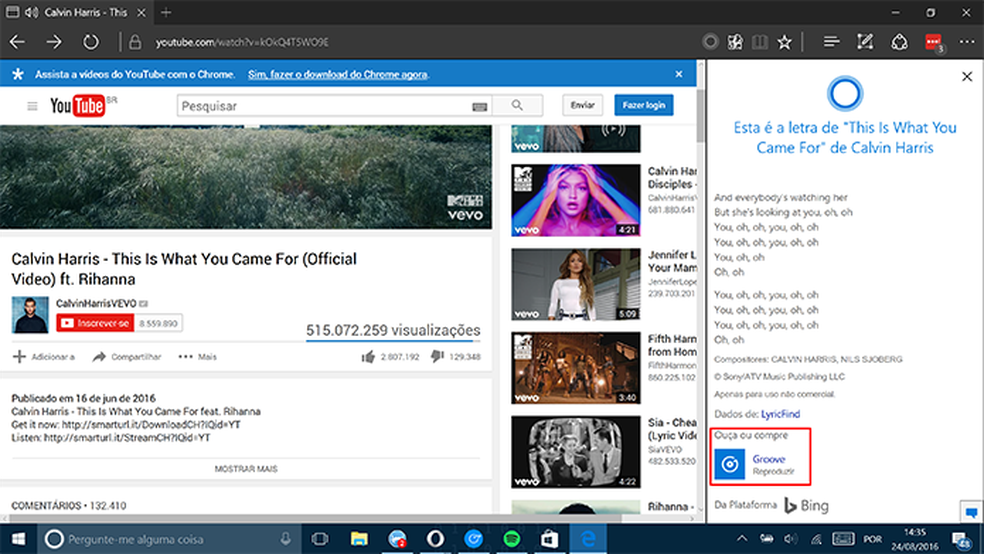This screenshot has width=984, height=554.
Task: Click the Inscrever-se subscribe button
Action: point(95,323)
